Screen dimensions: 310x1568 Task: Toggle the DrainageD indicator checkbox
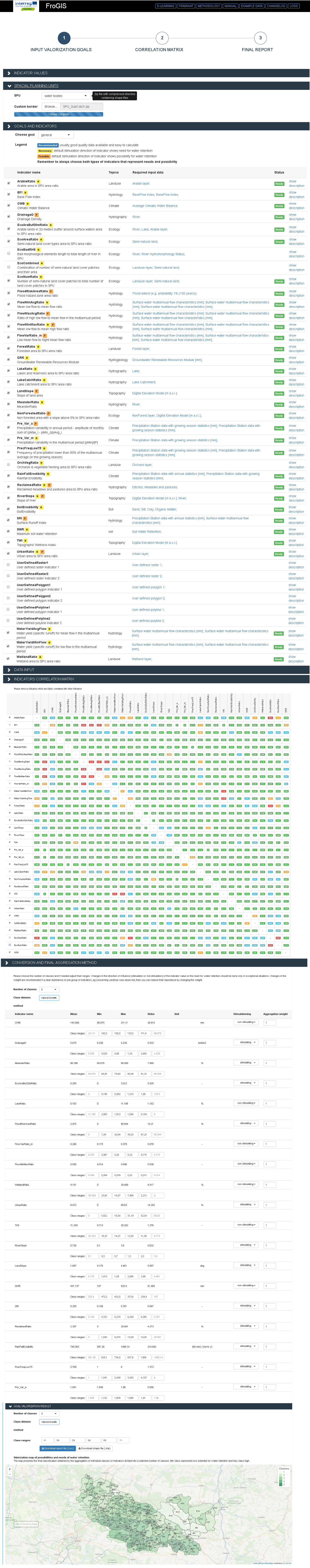(x=8, y=216)
